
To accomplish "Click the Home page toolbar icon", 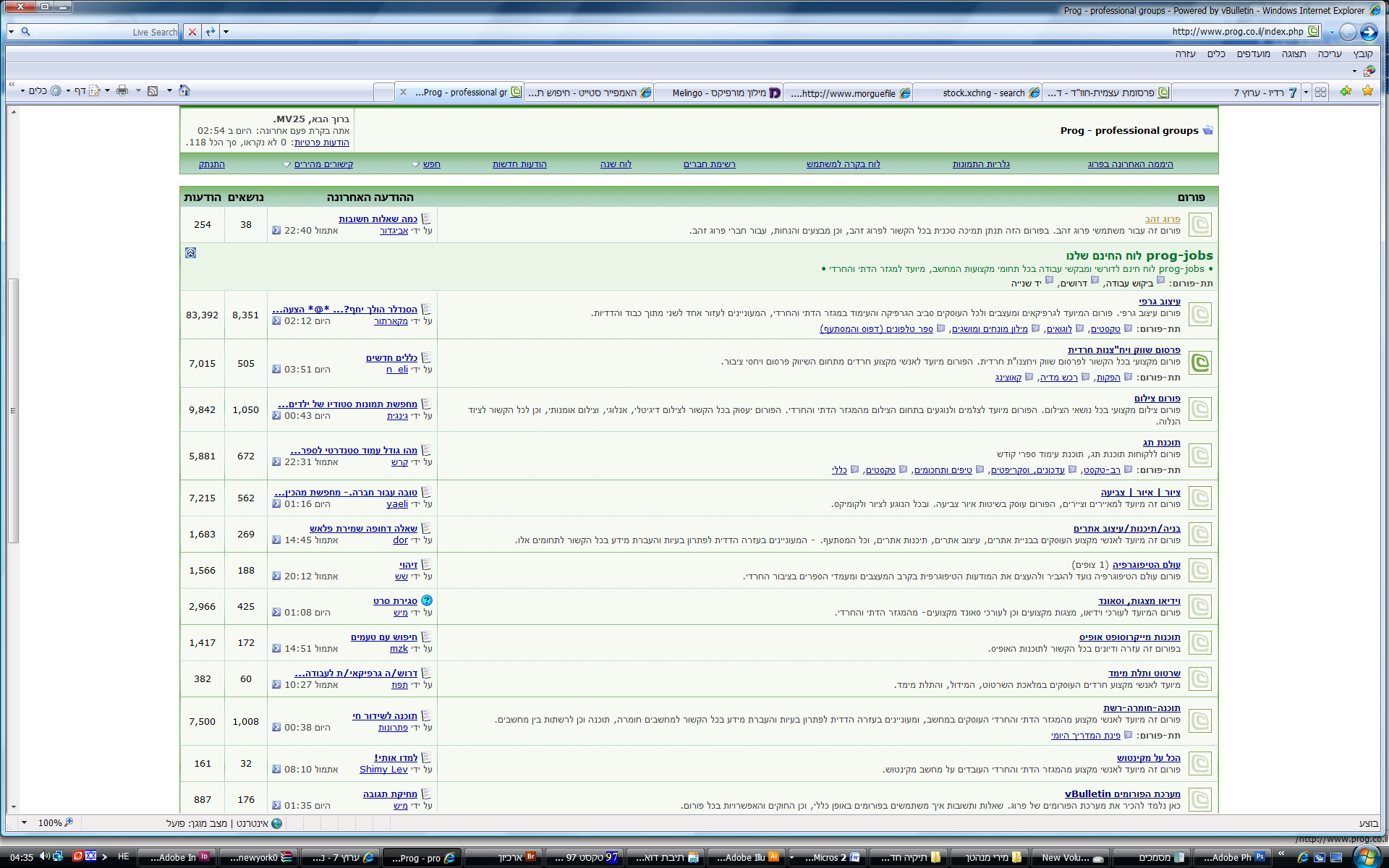I will (184, 91).
